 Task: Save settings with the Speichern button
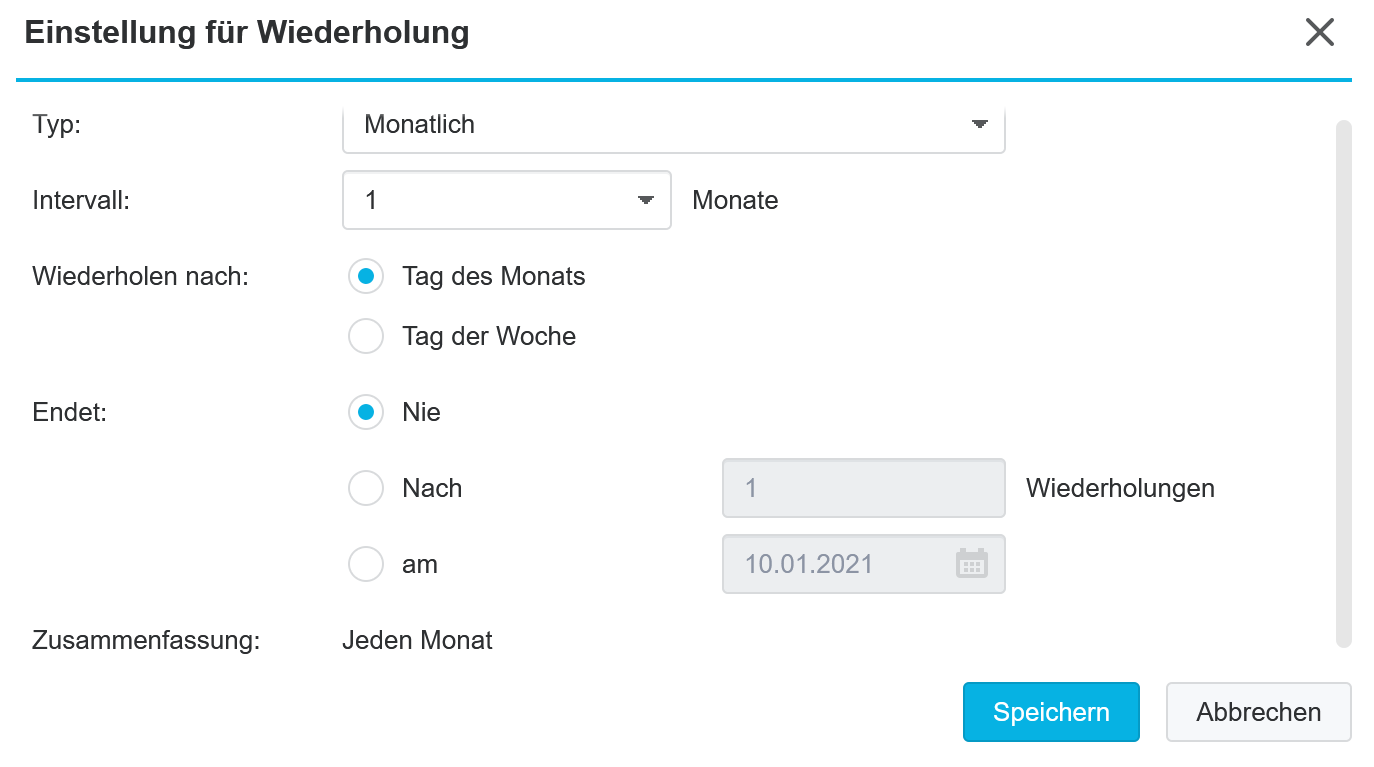[1051, 712]
